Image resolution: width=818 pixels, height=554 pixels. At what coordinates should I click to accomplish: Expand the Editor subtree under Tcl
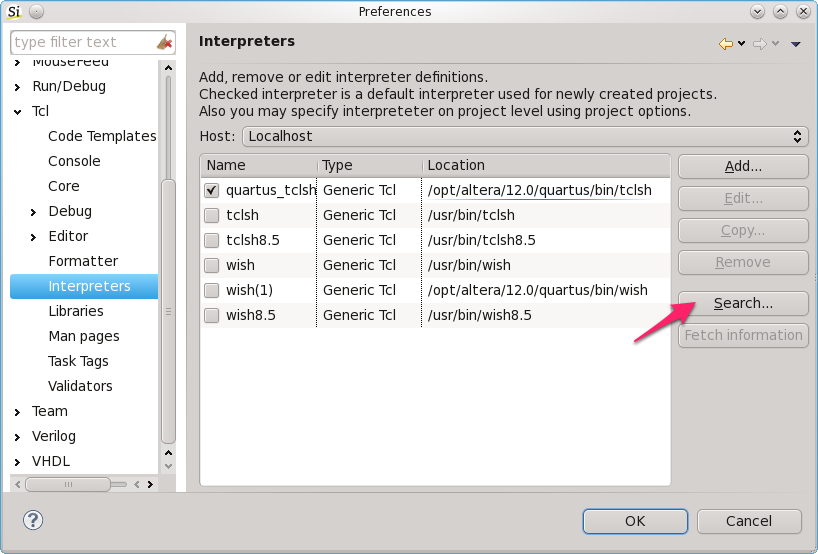pos(34,237)
